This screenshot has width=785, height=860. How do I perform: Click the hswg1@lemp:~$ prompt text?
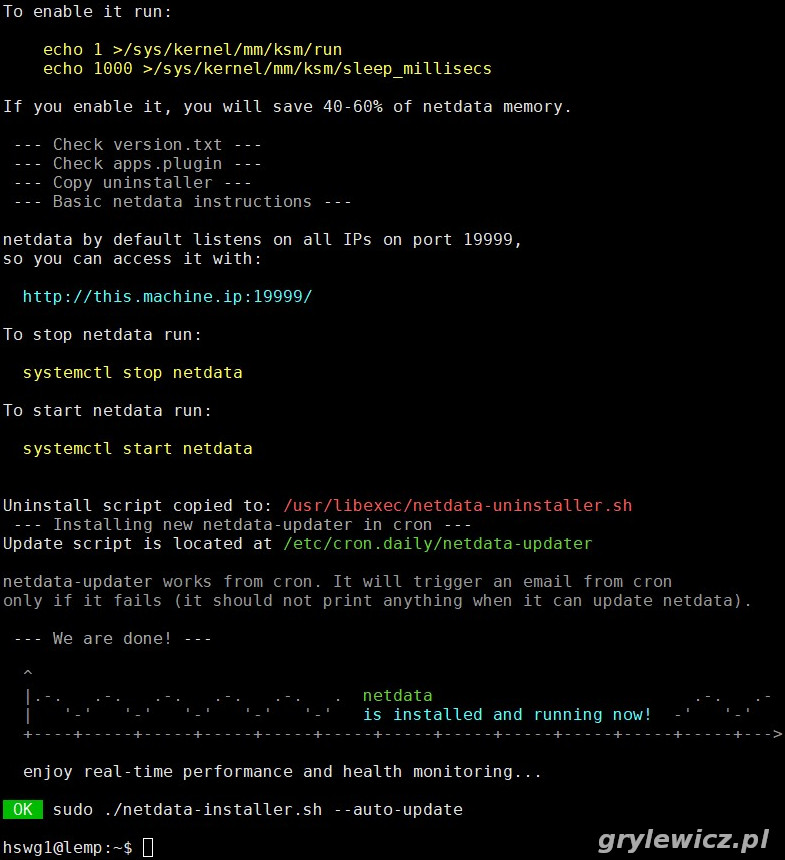click(x=67, y=847)
